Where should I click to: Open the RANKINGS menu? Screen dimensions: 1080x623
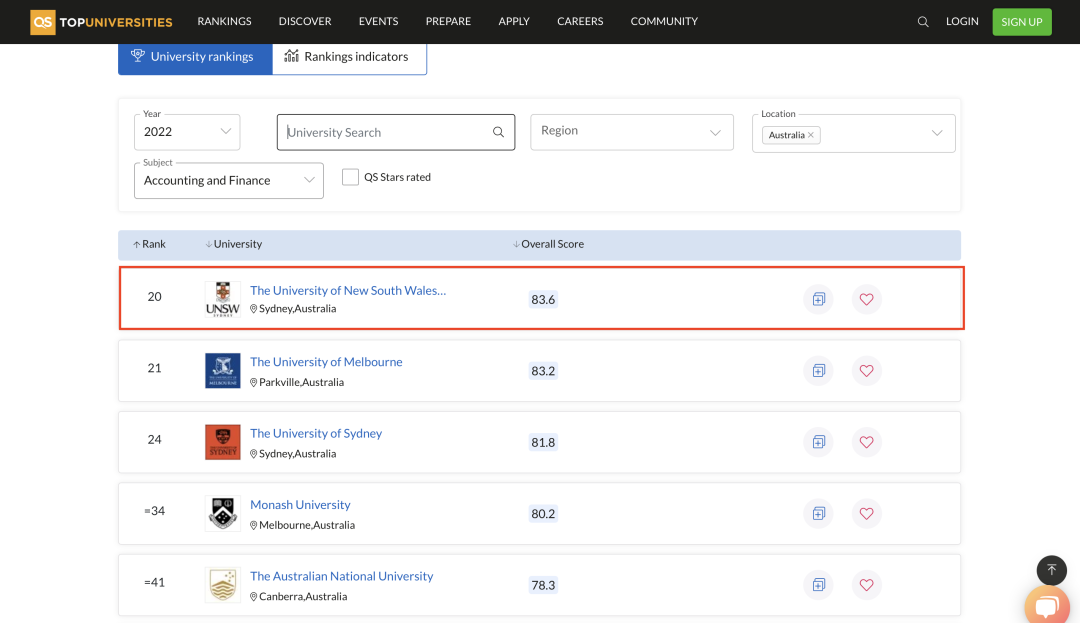coord(225,21)
